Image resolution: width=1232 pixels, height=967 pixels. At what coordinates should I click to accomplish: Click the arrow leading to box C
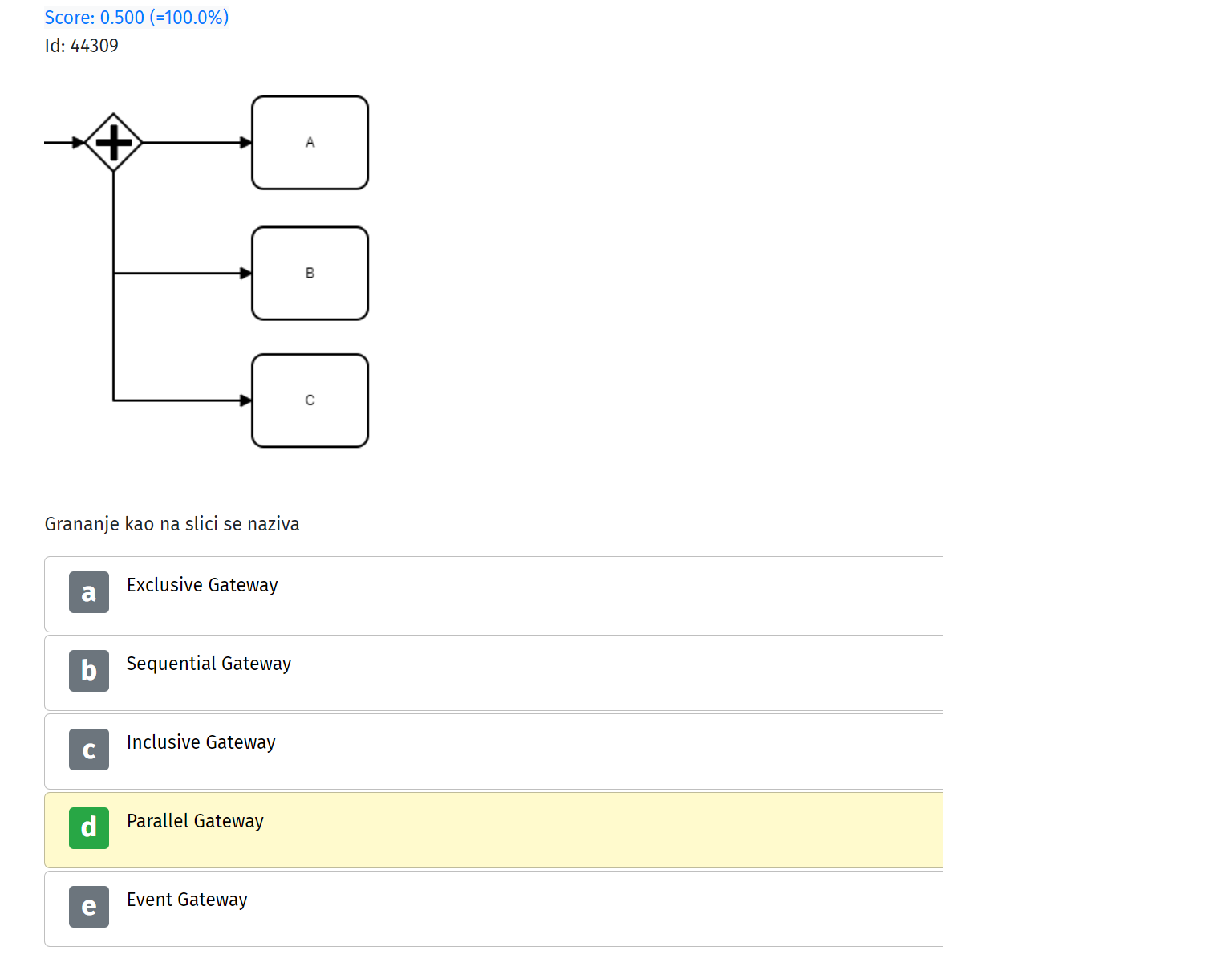coord(183,400)
